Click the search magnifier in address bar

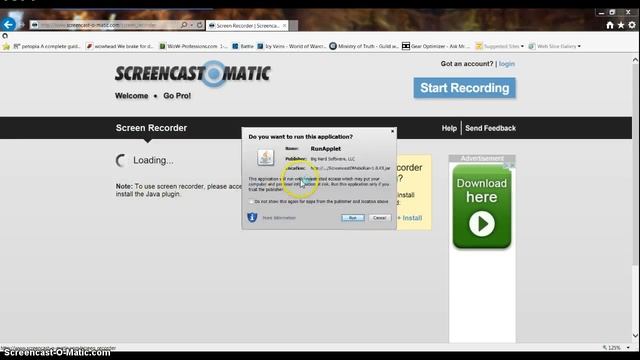click(x=184, y=25)
